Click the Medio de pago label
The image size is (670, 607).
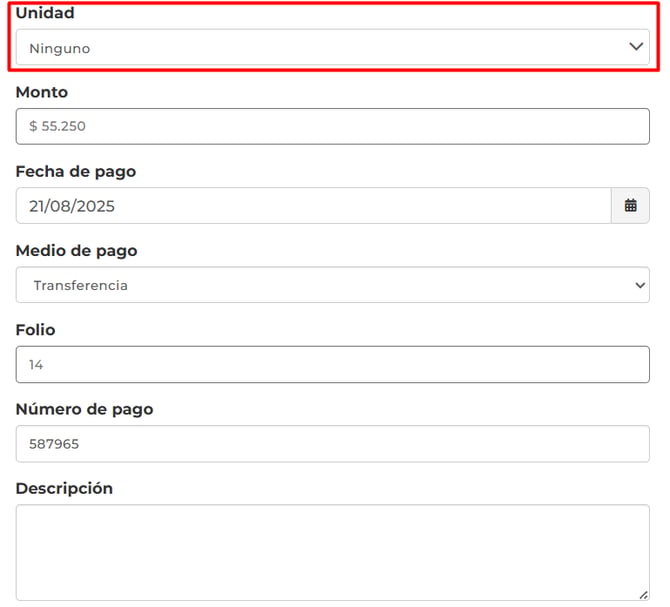[77, 250]
